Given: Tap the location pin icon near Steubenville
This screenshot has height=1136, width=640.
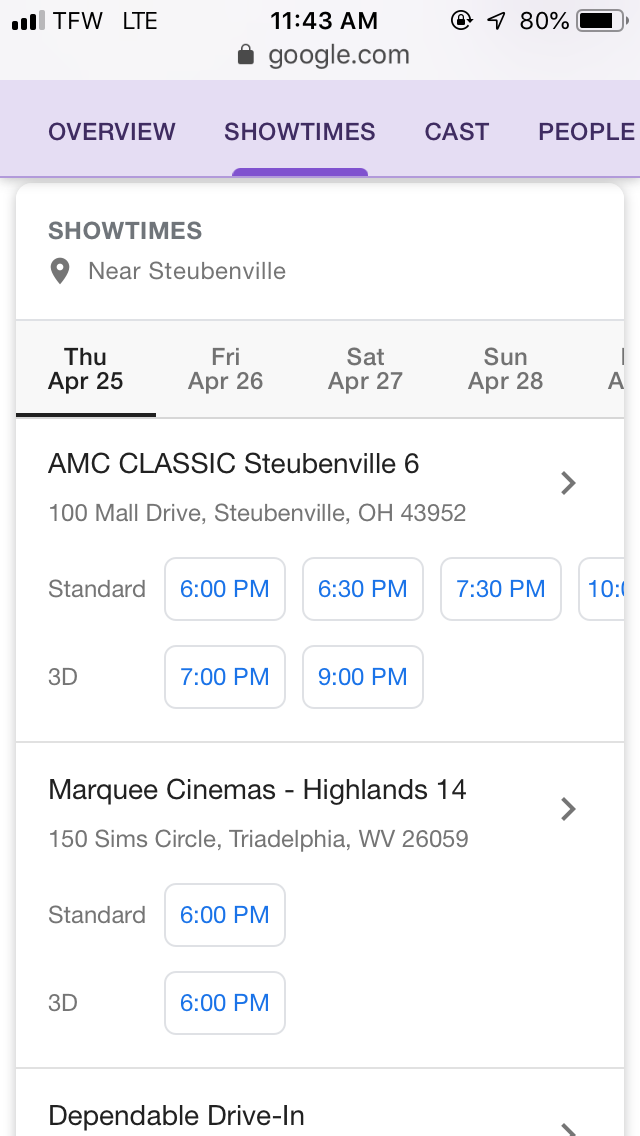Looking at the screenshot, I should (60, 271).
